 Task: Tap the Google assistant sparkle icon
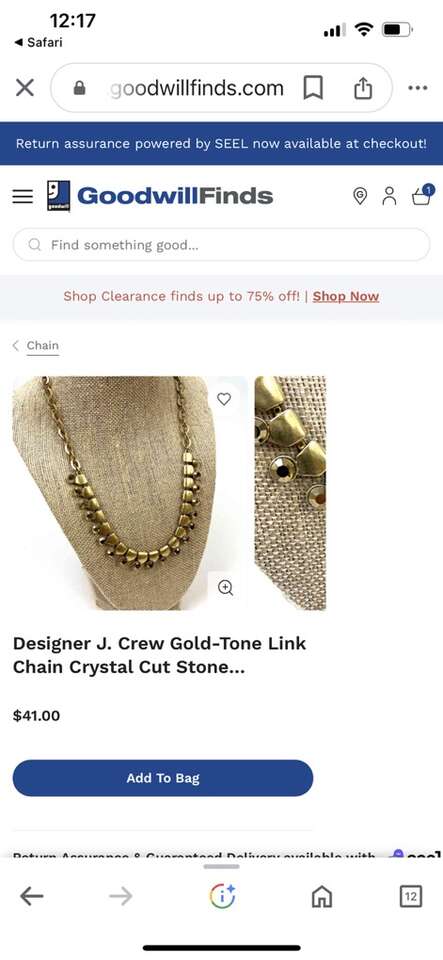tap(222, 896)
